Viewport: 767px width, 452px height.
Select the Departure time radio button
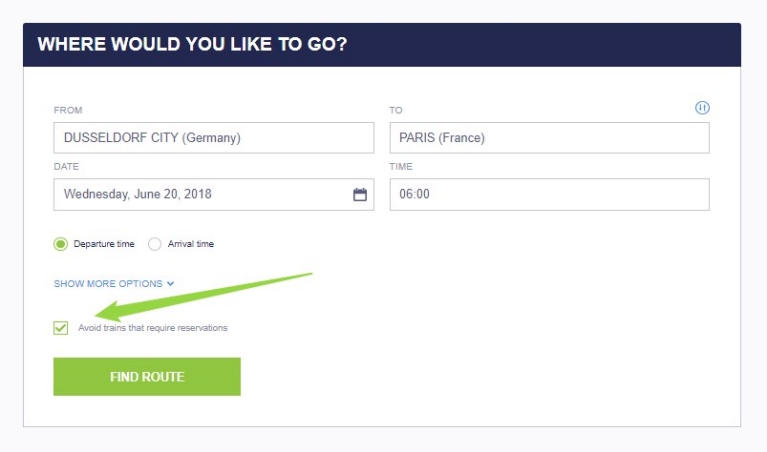click(61, 244)
